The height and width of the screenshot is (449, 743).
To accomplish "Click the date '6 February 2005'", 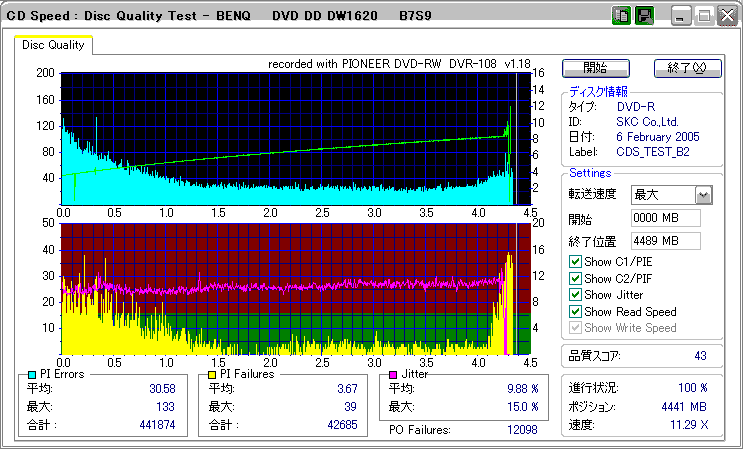I will (x=658, y=137).
